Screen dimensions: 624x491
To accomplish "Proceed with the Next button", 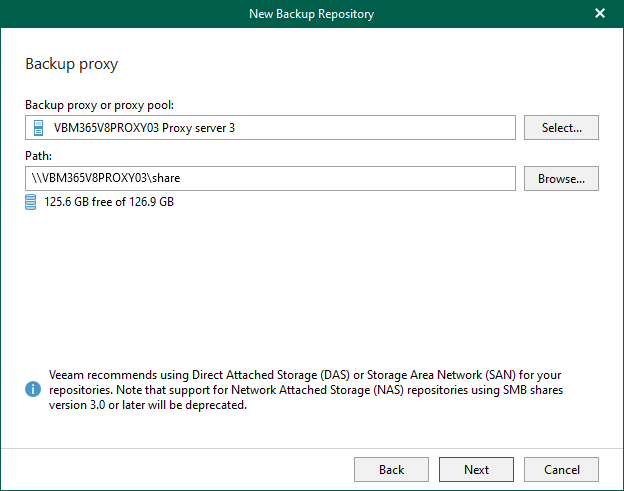I will click(x=476, y=469).
